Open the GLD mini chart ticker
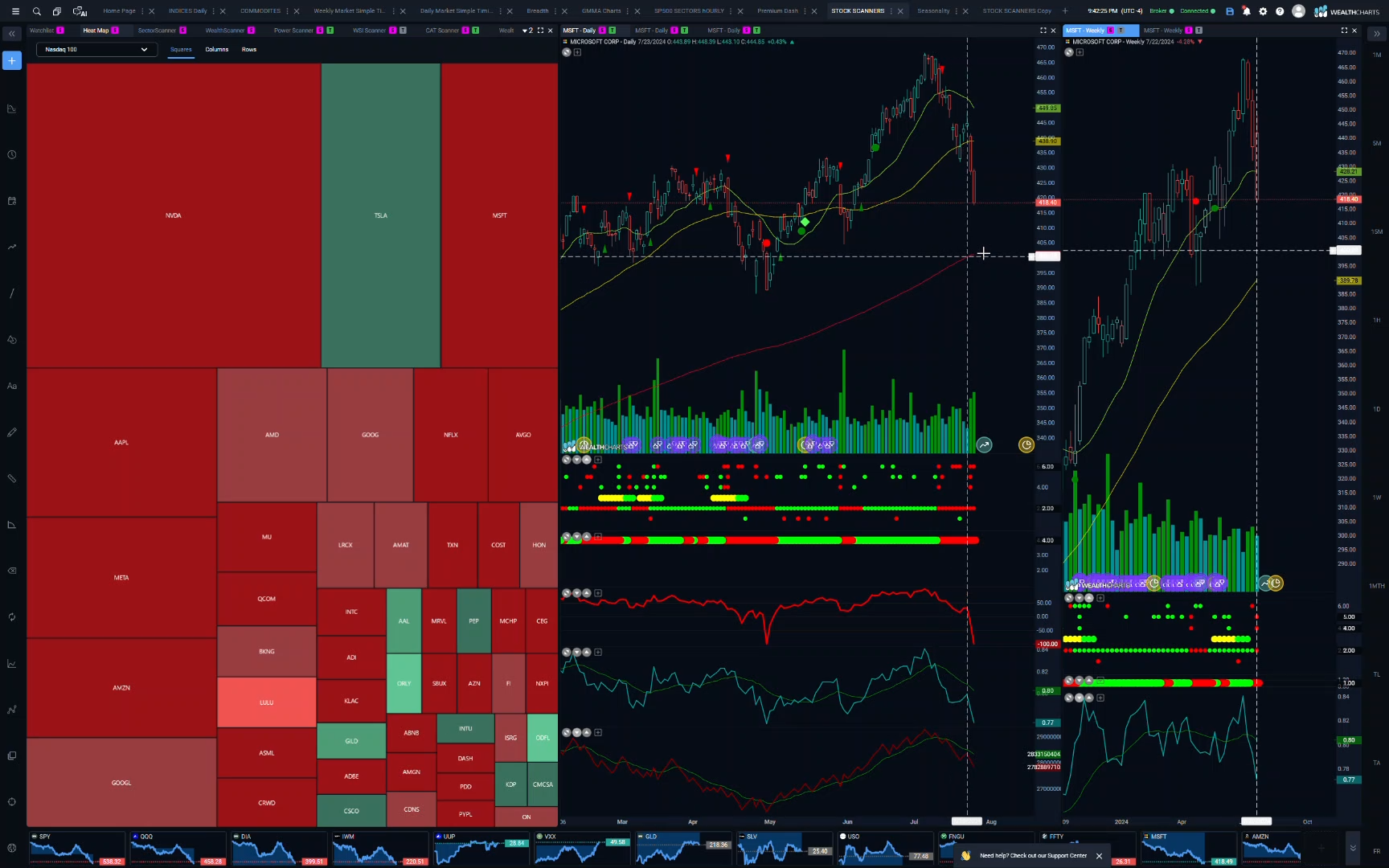Screen dimensions: 1389x868 [x=683, y=848]
